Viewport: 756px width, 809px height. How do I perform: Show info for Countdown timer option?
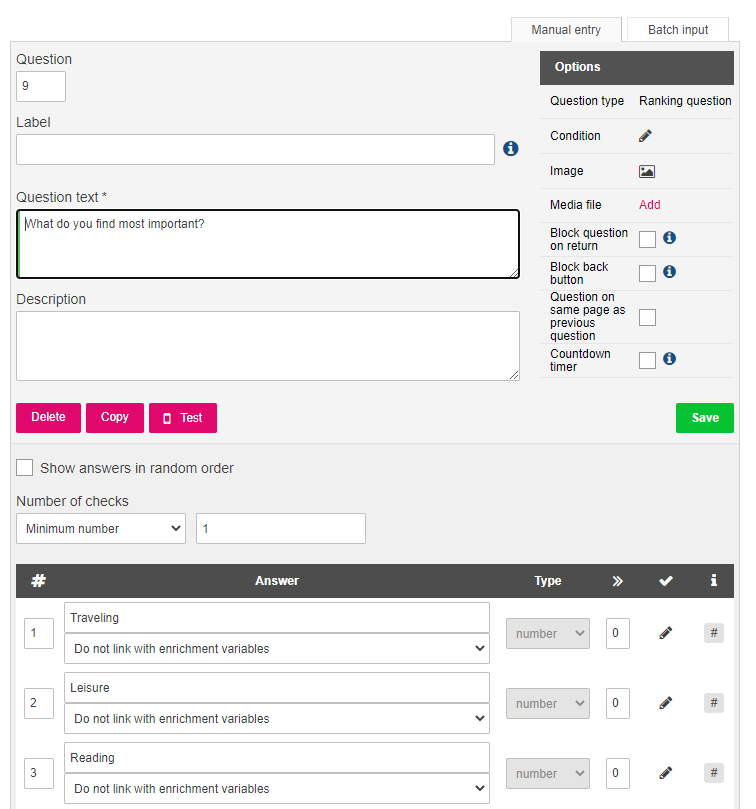pos(669,359)
